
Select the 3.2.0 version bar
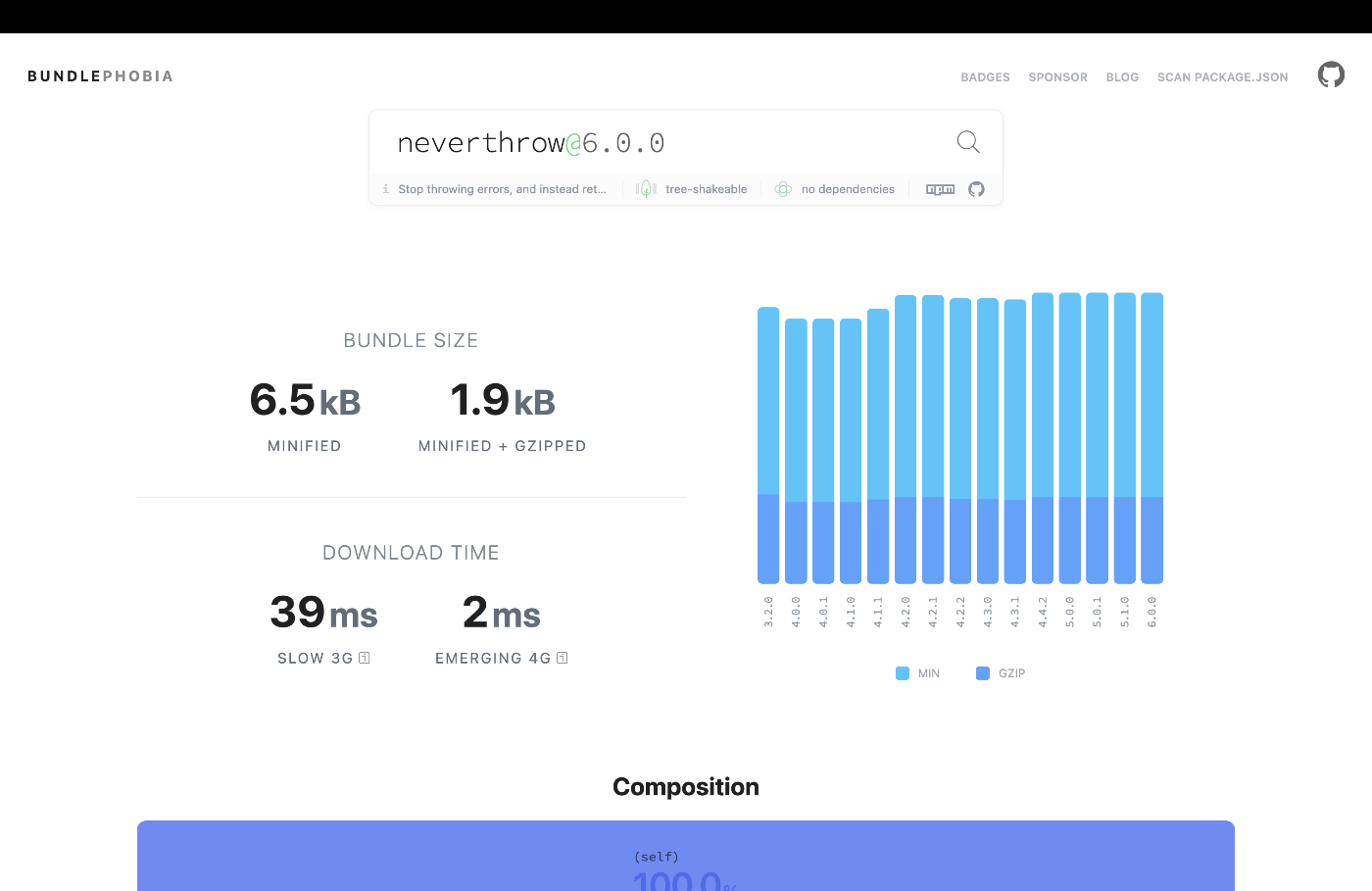[x=768, y=445]
